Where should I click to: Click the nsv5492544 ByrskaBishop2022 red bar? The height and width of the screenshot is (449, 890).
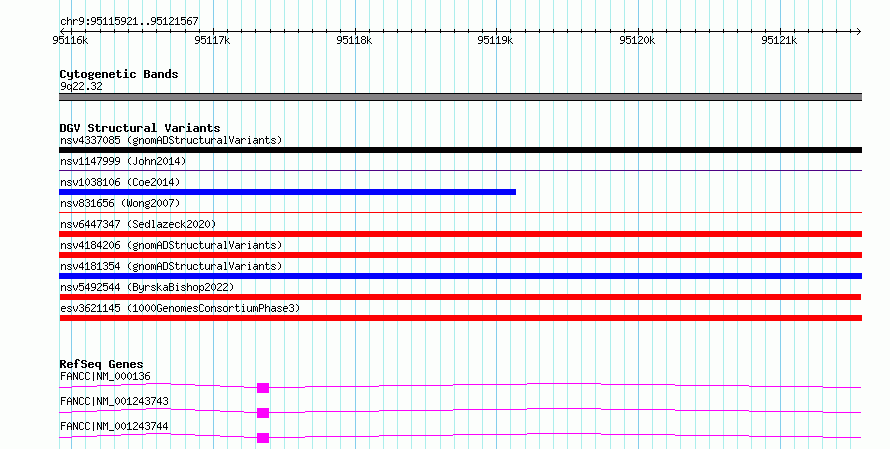click(460, 297)
